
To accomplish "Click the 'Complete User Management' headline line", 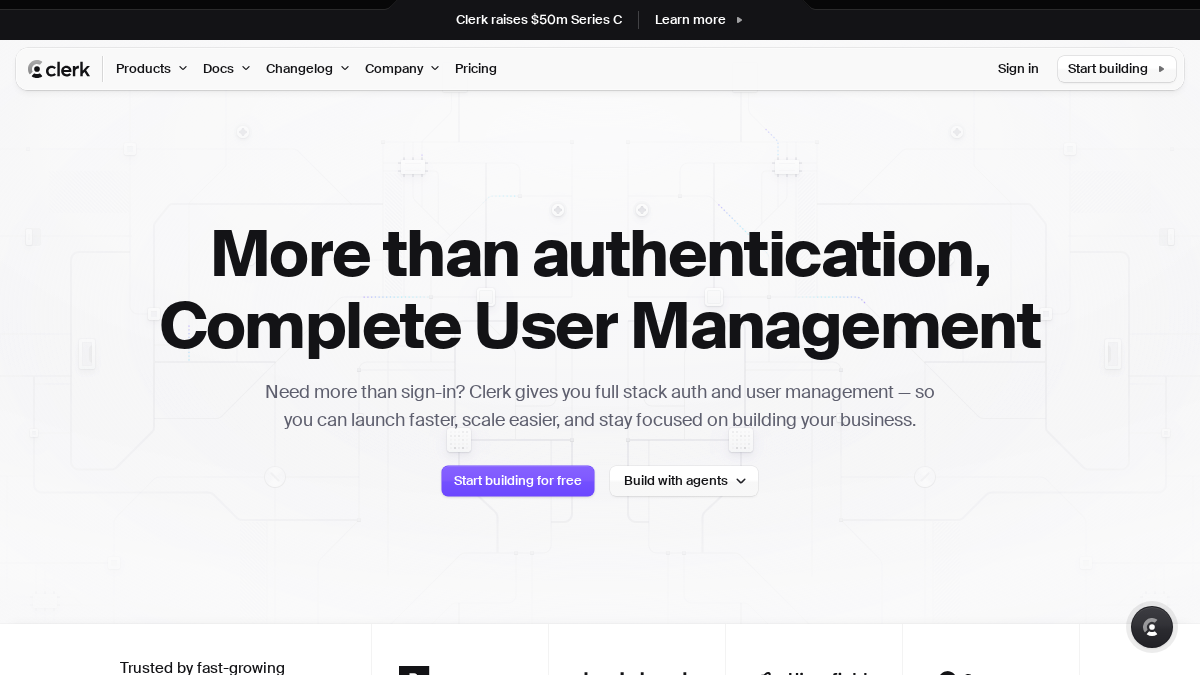I will click(x=600, y=327).
